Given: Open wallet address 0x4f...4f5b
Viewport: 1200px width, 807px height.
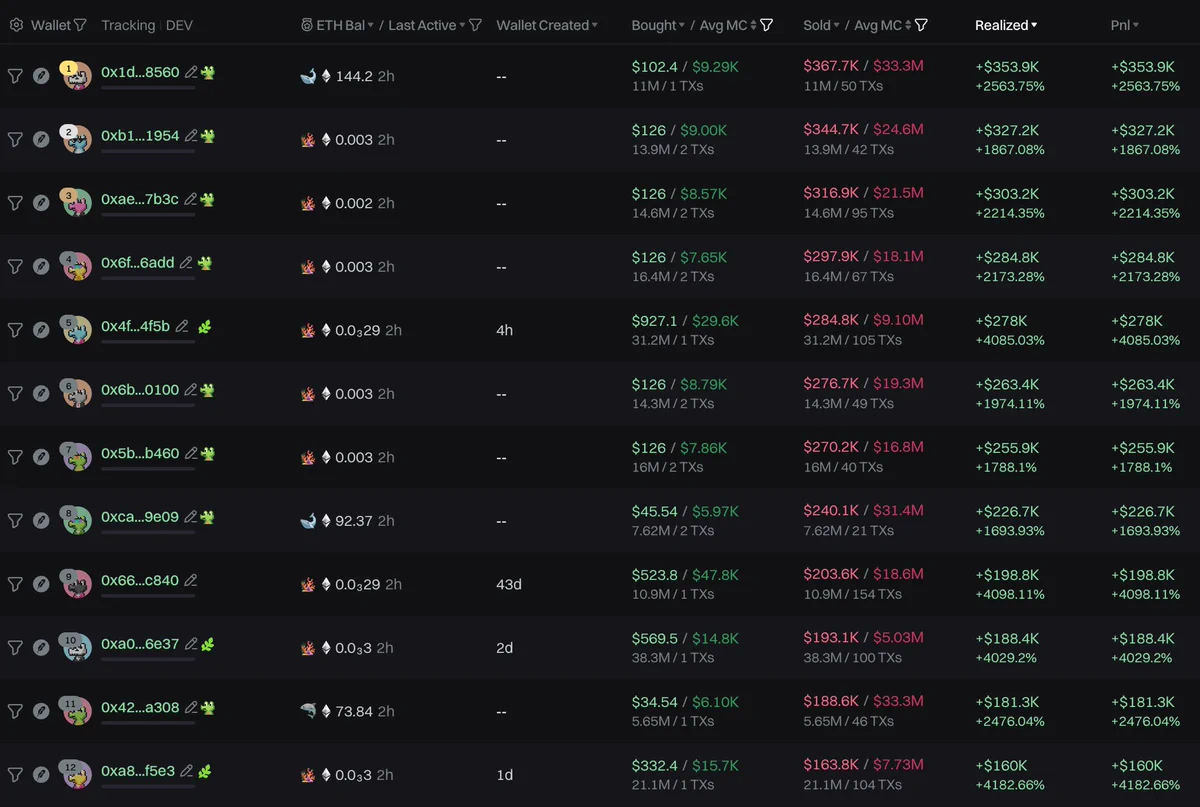Looking at the screenshot, I should pyautogui.click(x=136, y=326).
